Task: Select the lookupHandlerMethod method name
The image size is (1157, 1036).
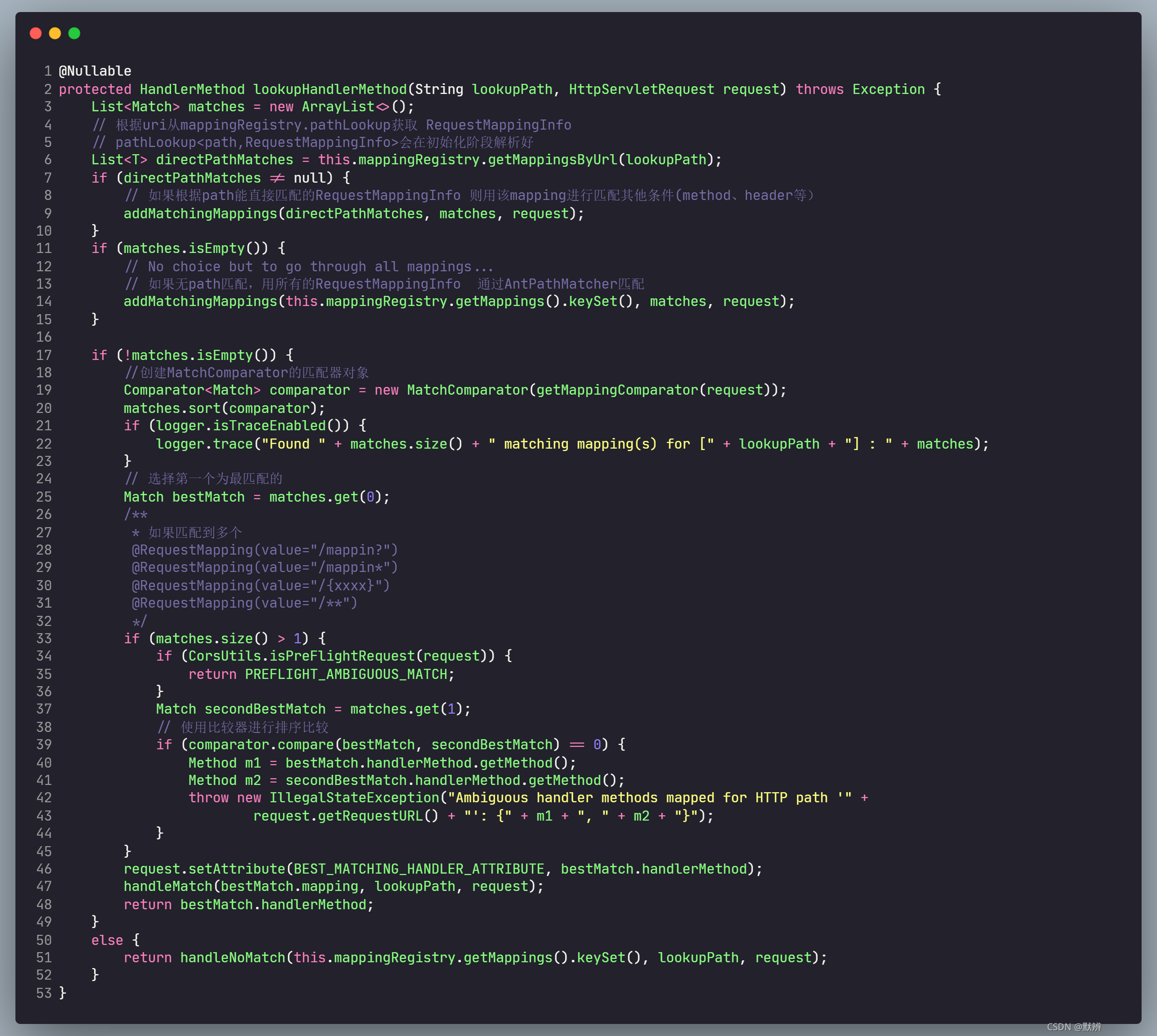Action: (330, 89)
